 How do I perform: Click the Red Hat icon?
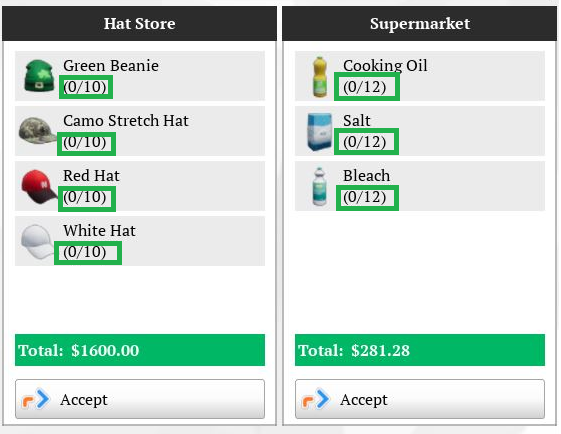39,186
